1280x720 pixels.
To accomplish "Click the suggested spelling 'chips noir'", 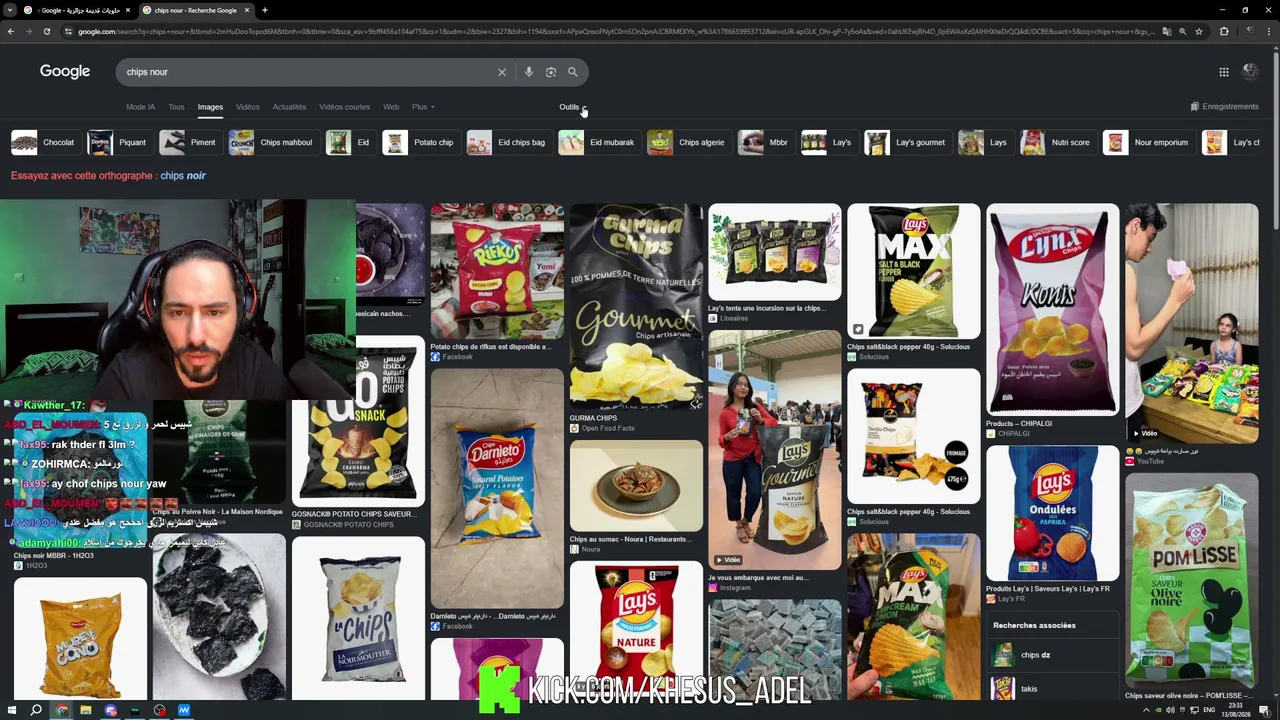I will [x=183, y=176].
